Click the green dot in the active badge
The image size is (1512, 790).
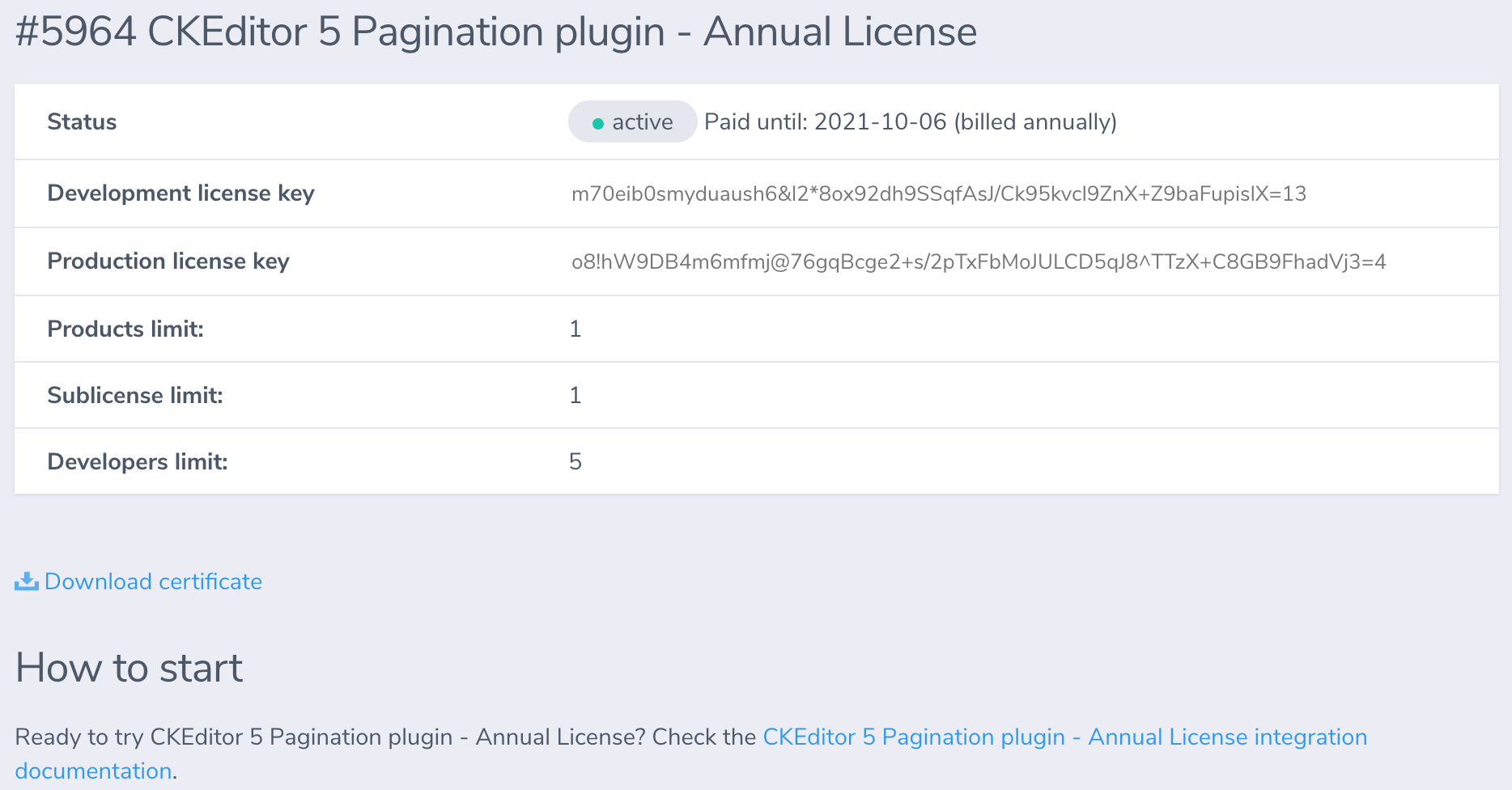[598, 123]
